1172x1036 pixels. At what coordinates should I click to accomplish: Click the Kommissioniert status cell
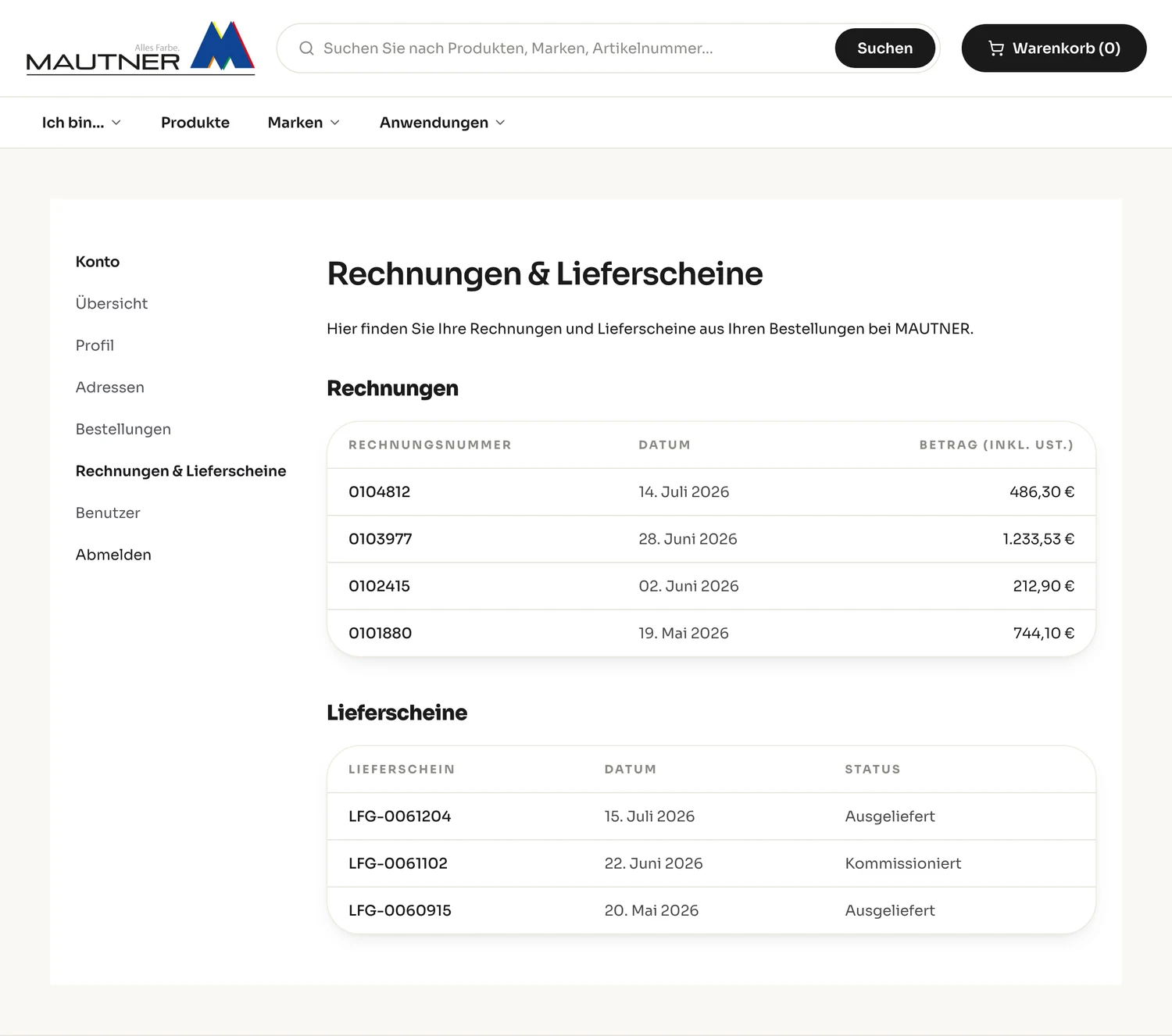(x=903, y=863)
